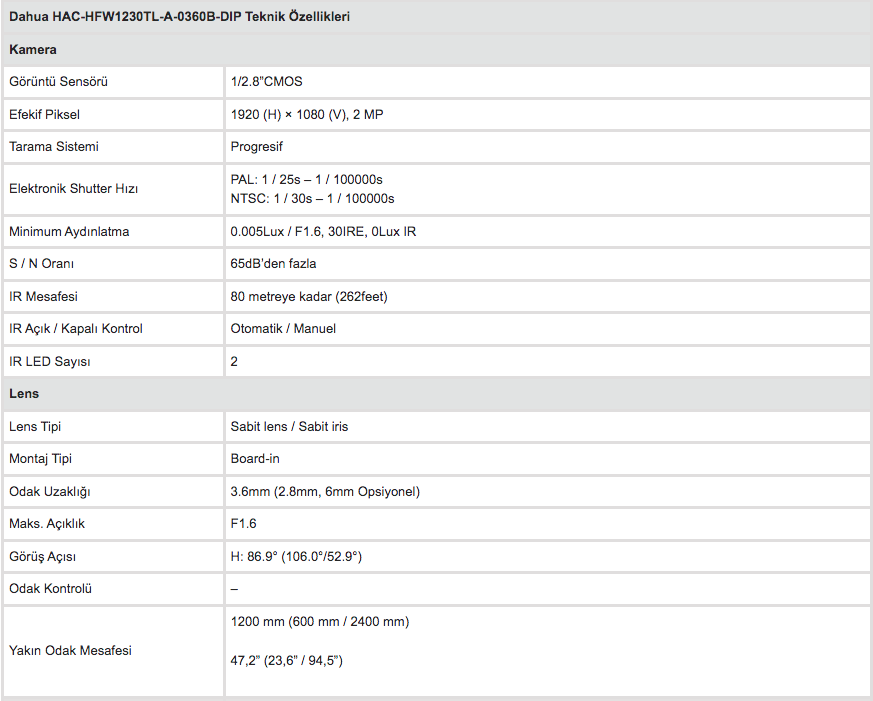Image resolution: width=873 pixels, height=701 pixels.
Task: Click the 'Tarama Sistemi' label
Action: (54, 147)
